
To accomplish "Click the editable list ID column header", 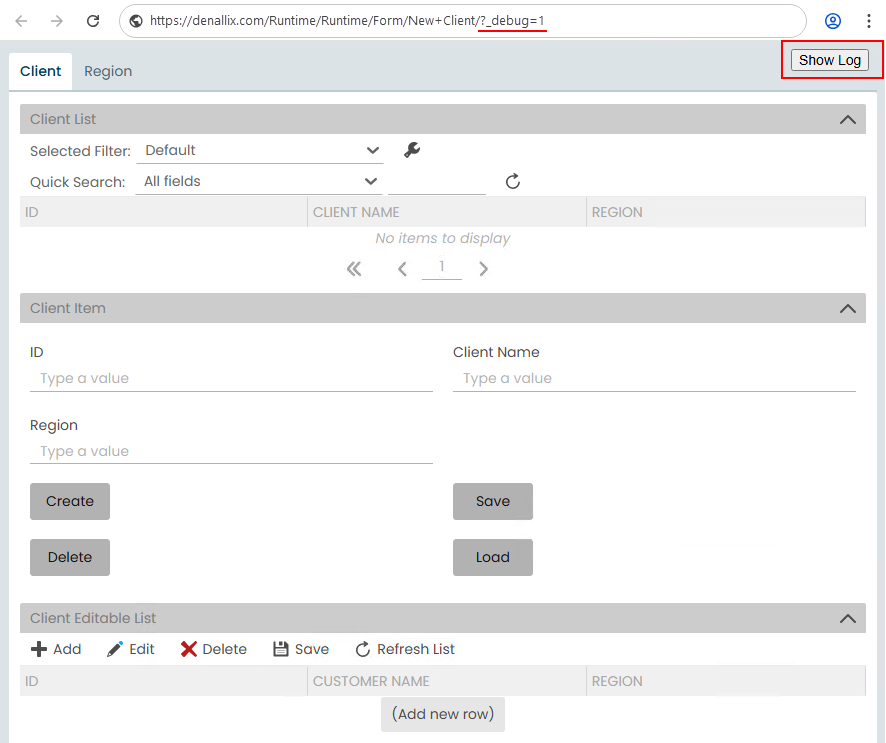I will (x=163, y=681).
